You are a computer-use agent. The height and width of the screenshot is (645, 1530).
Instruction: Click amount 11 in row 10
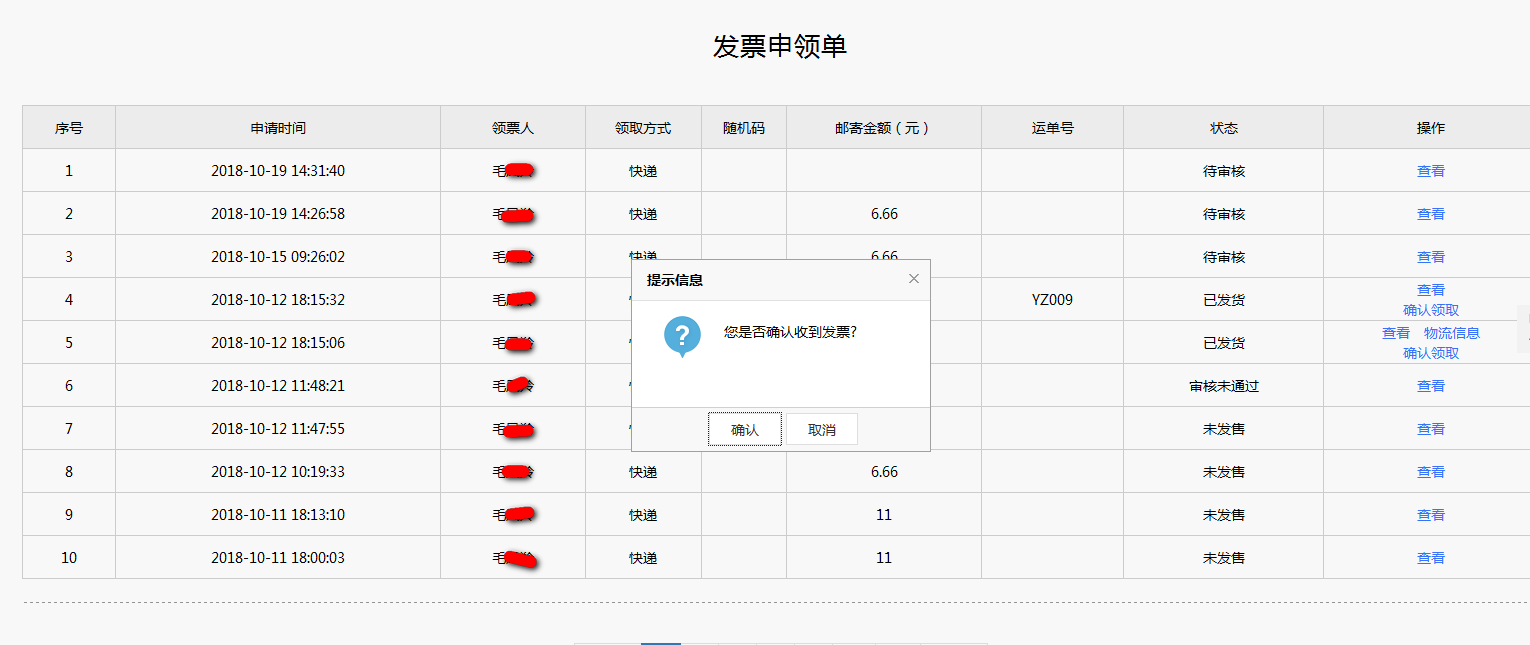[884, 558]
